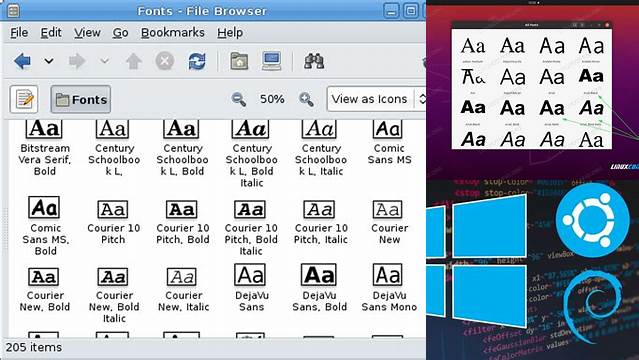The image size is (639, 360).
Task: Select Courier New, Italic font icon
Action: [182, 277]
